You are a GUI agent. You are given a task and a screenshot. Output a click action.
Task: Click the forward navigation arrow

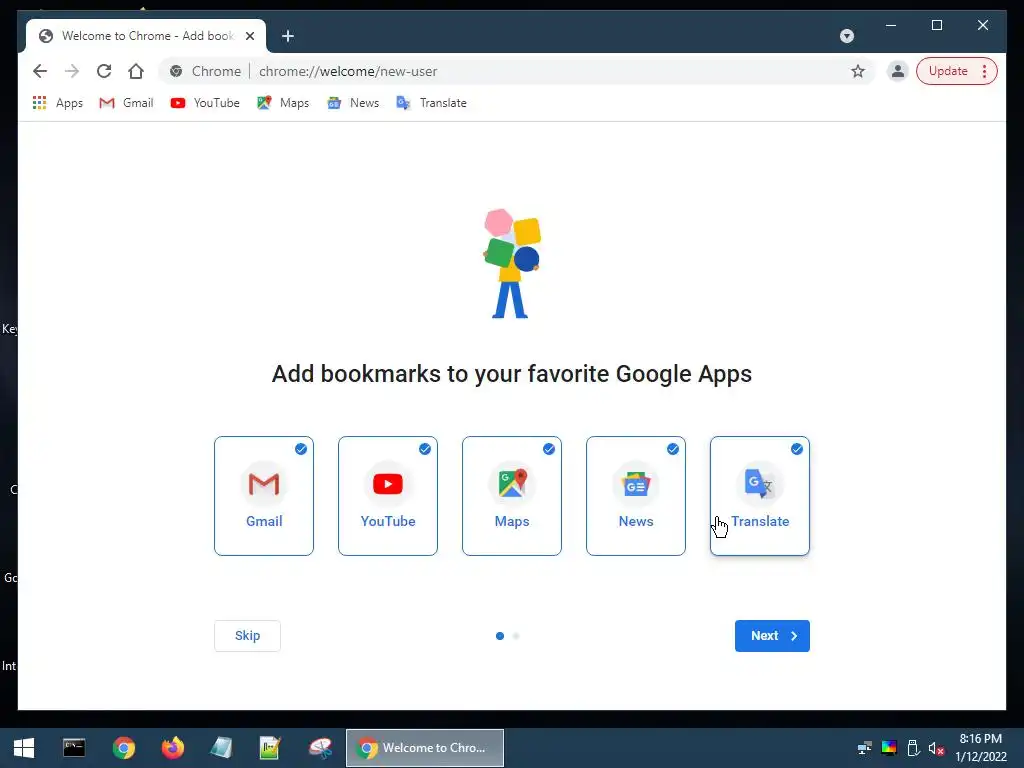click(72, 71)
